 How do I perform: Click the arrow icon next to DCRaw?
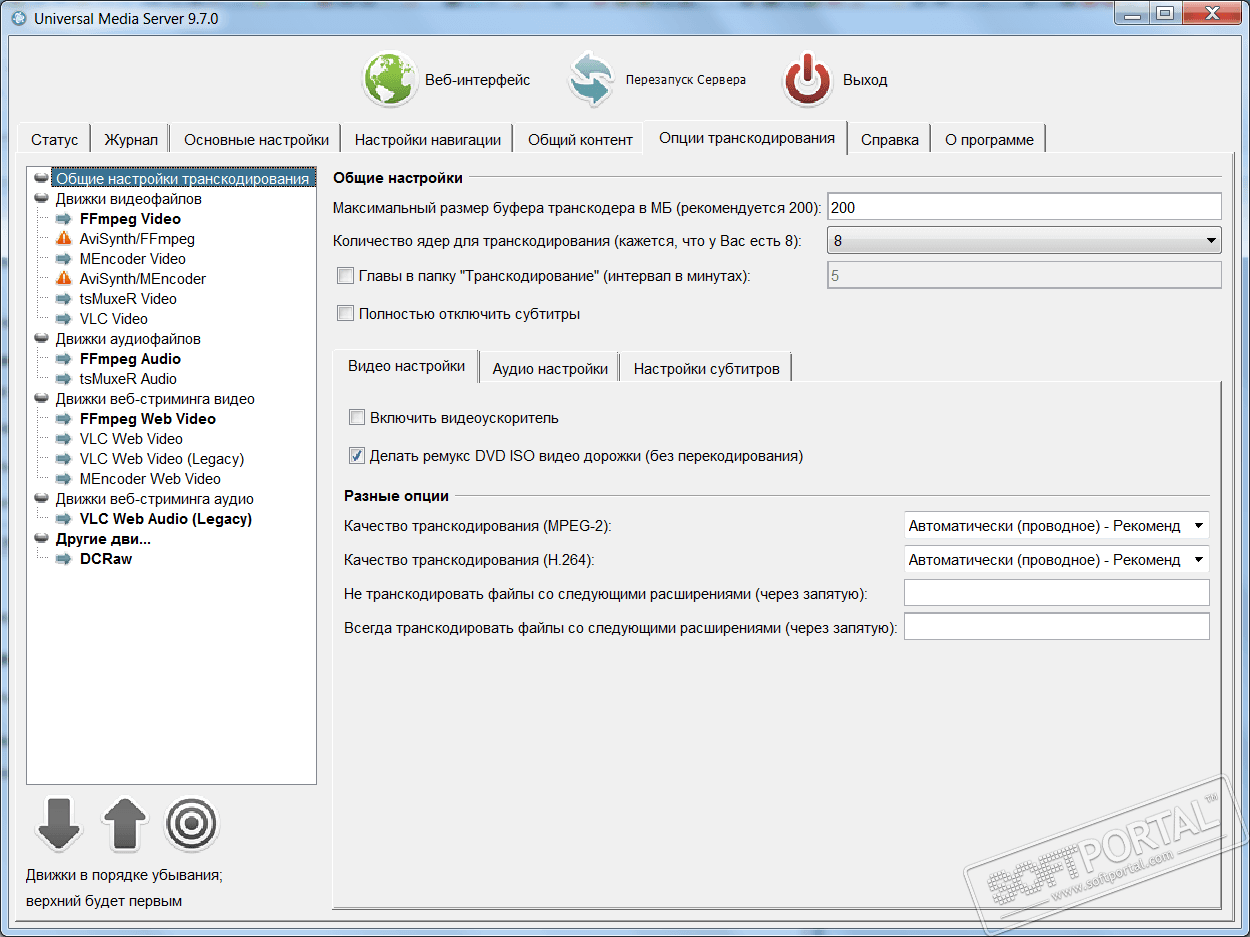[64, 559]
